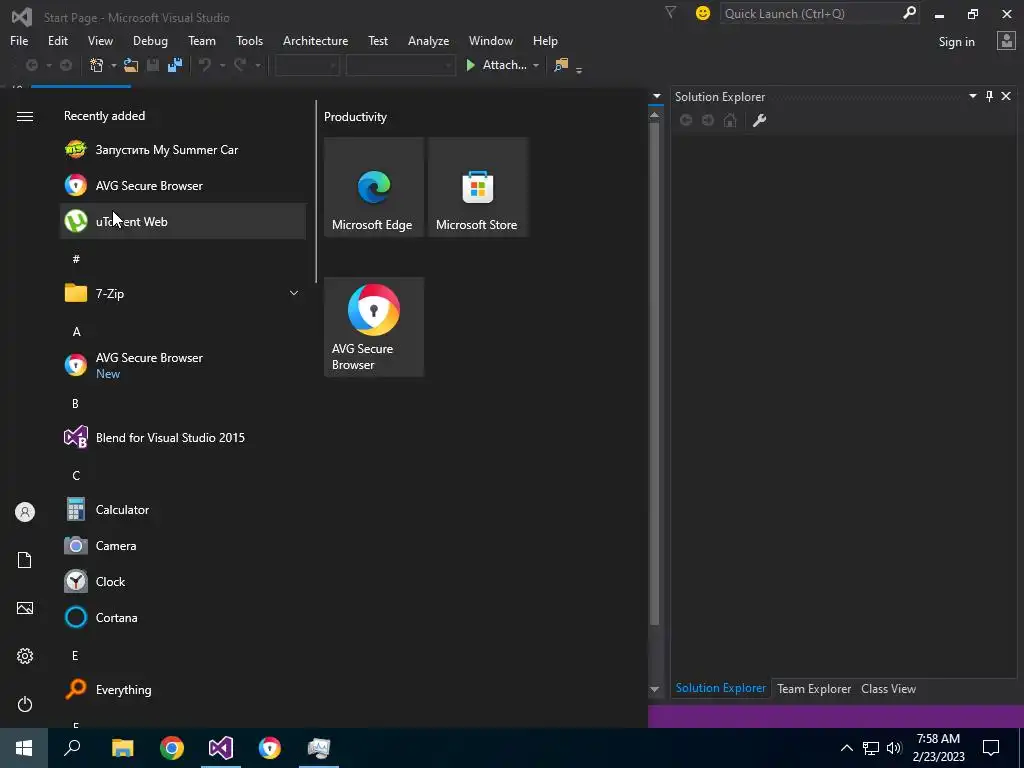Image resolution: width=1024 pixels, height=768 pixels.
Task: Open the AVG Secure Browser tile
Action: tap(374, 327)
